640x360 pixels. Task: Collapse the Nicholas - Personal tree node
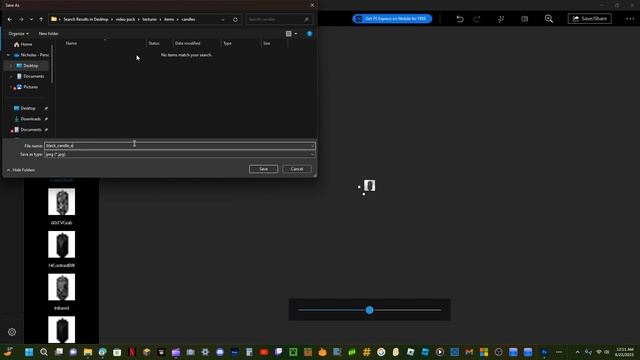[x=8, y=55]
